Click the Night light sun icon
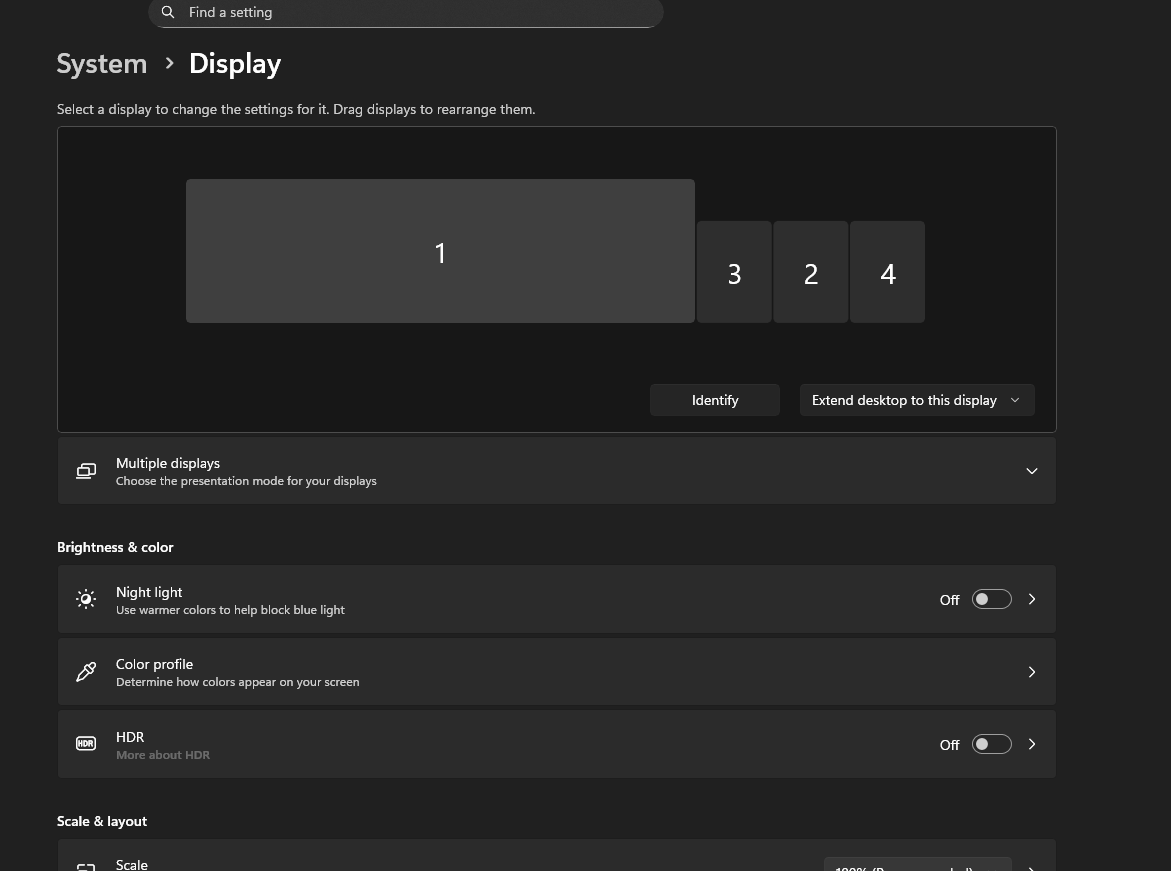This screenshot has width=1171, height=871. tap(86, 599)
